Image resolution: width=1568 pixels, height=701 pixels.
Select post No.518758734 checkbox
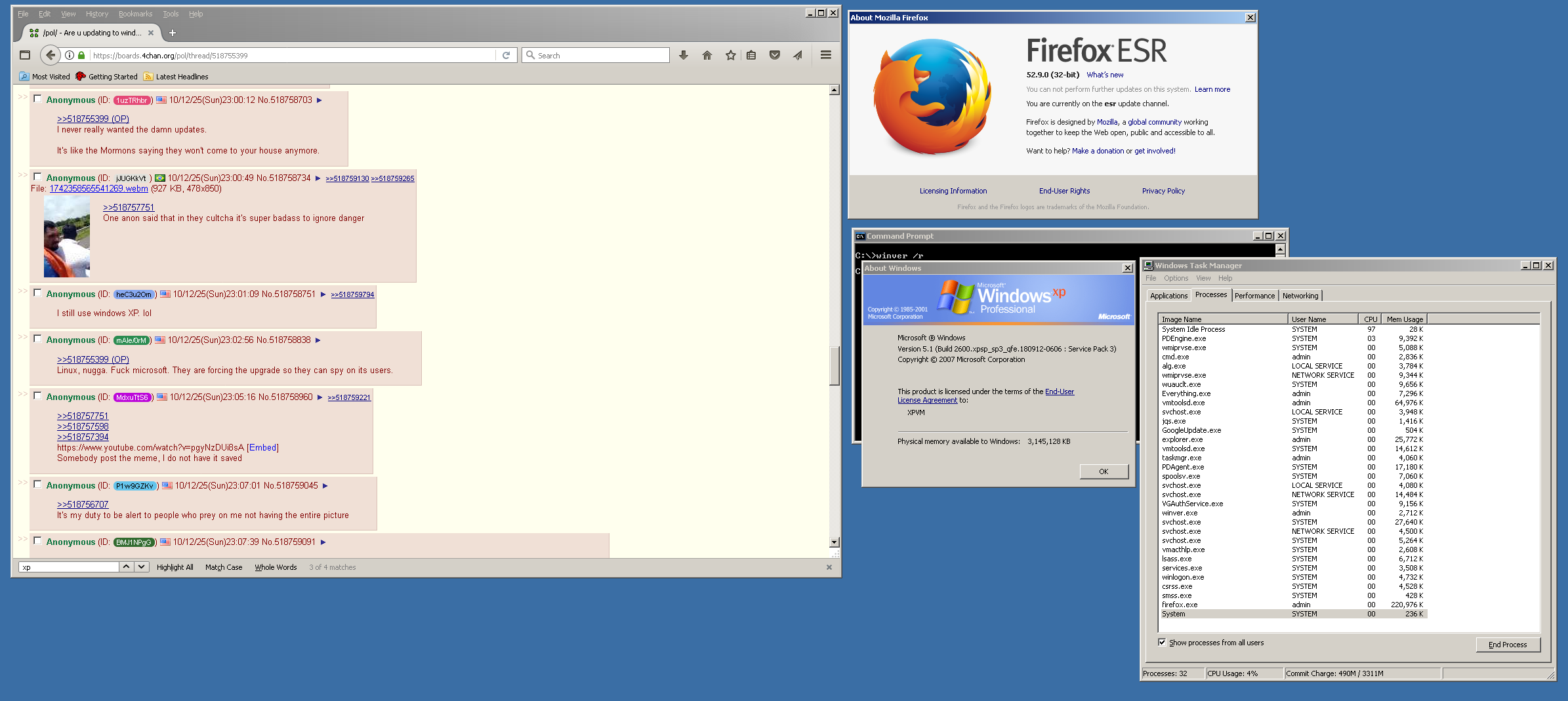(x=37, y=177)
